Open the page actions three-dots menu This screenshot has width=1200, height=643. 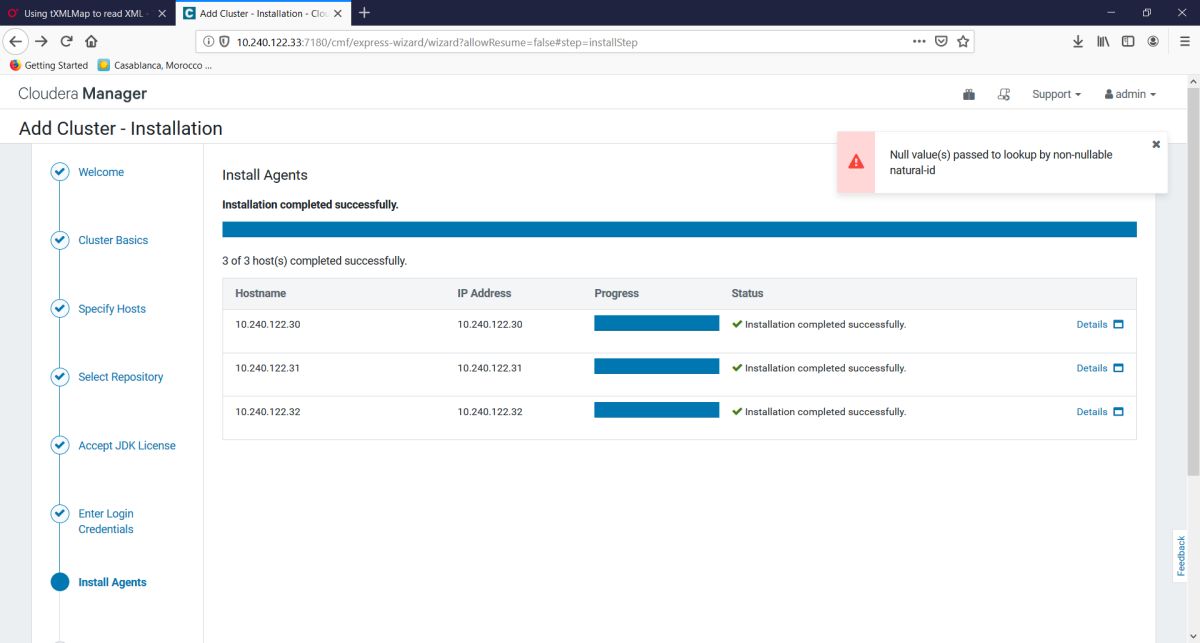919,41
